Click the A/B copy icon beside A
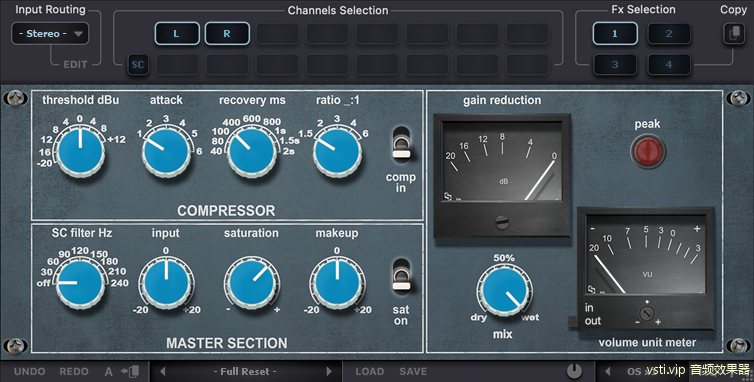The width and height of the screenshot is (754, 382). [x=130, y=371]
